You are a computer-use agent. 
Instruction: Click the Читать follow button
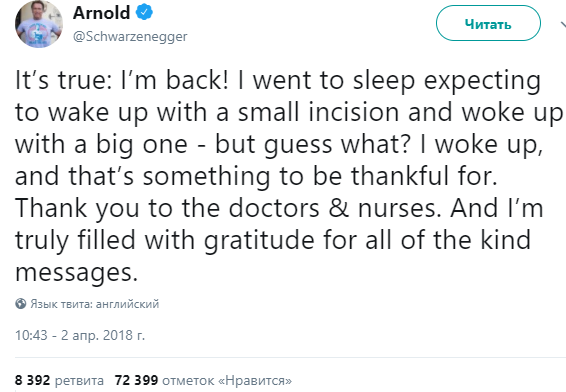coord(488,23)
